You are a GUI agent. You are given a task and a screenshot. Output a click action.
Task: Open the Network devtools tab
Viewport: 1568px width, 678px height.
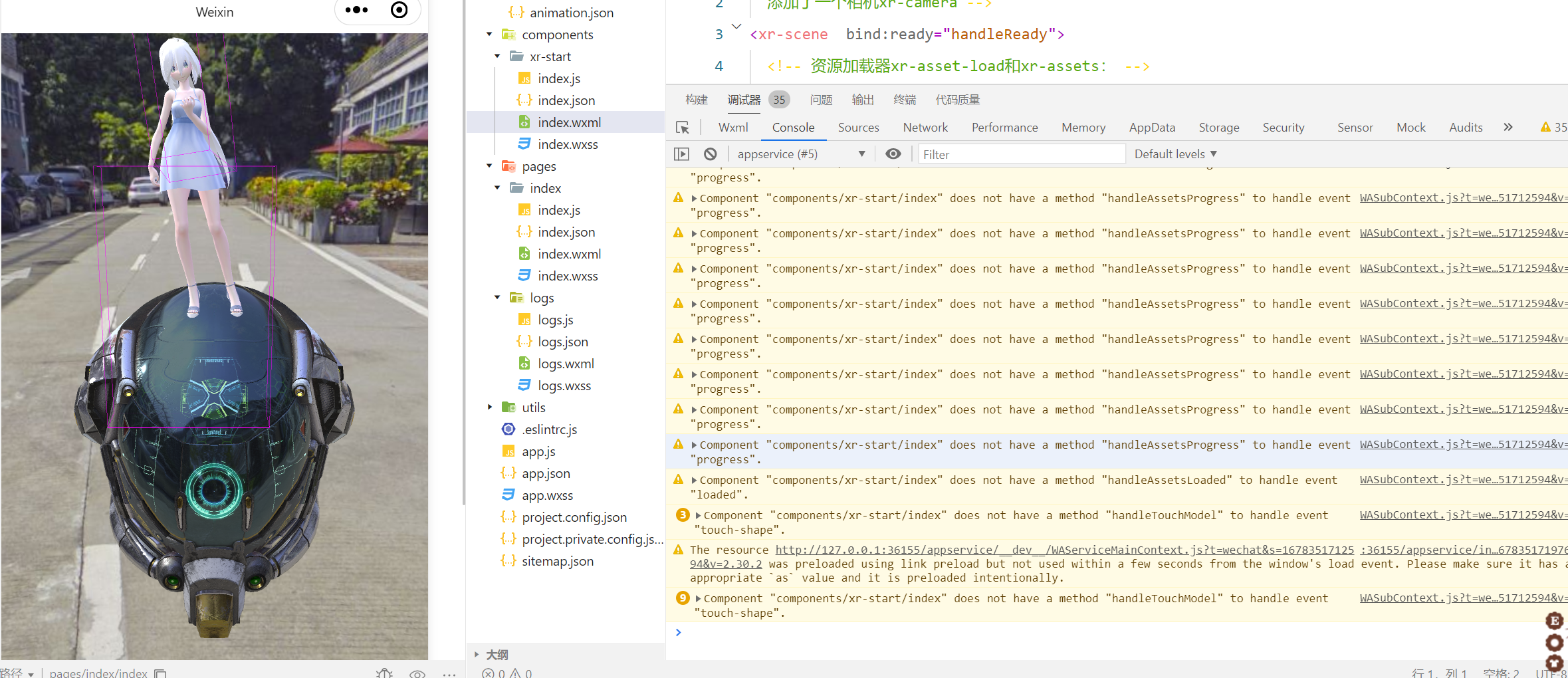(x=925, y=128)
